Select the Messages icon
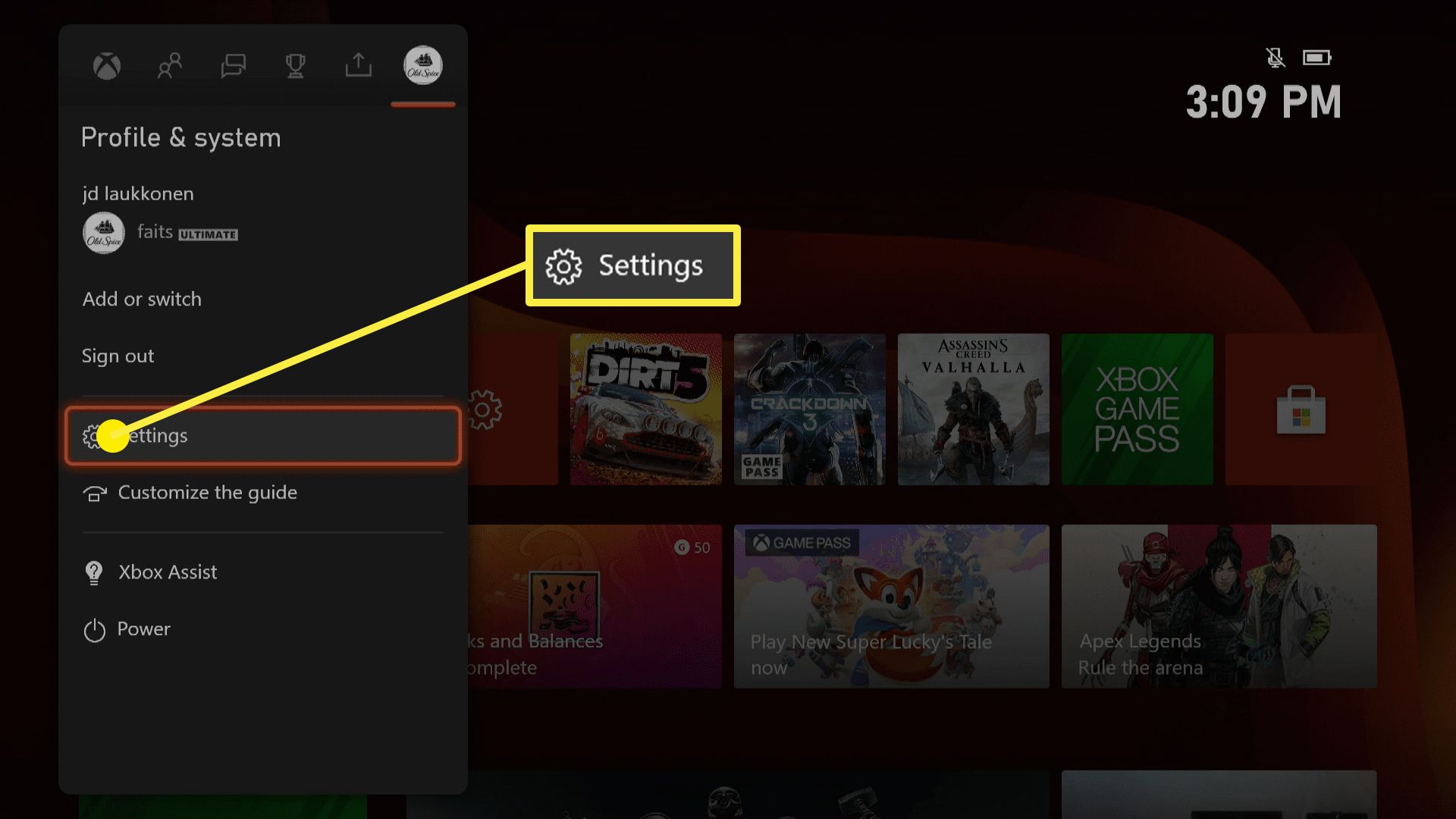The width and height of the screenshot is (1456, 819). 231,65
